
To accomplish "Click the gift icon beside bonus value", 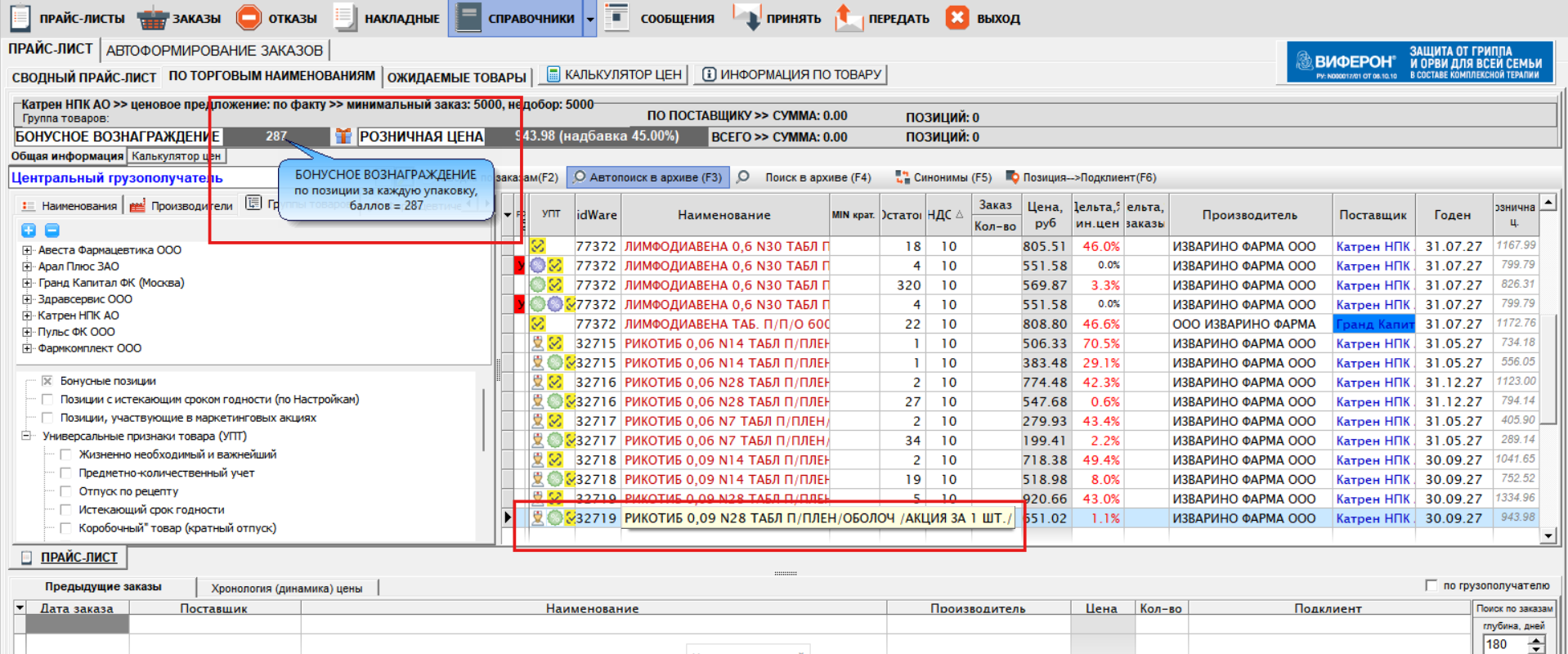I will click(343, 137).
